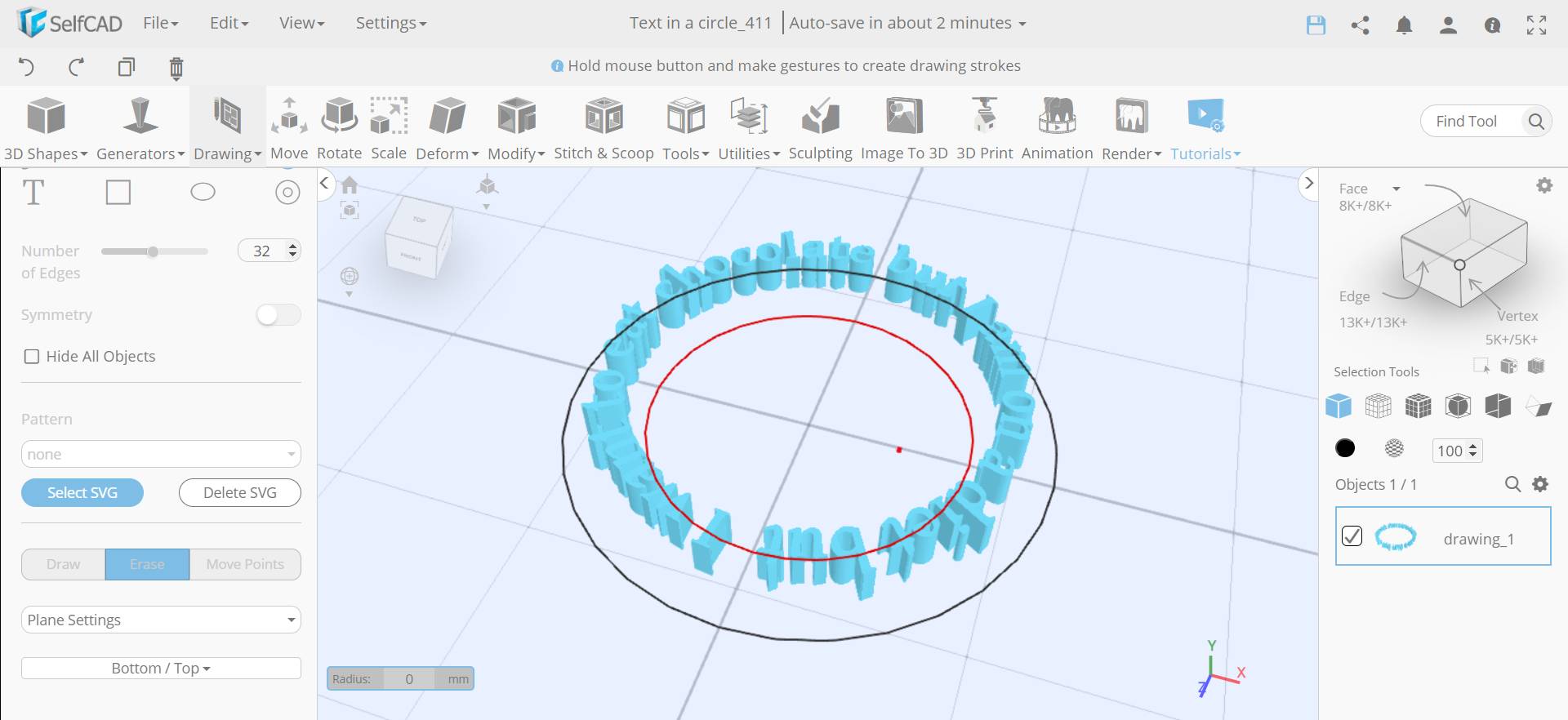Viewport: 1568px width, 720px height.
Task: Click the save floppy disk icon
Action: [1316, 25]
